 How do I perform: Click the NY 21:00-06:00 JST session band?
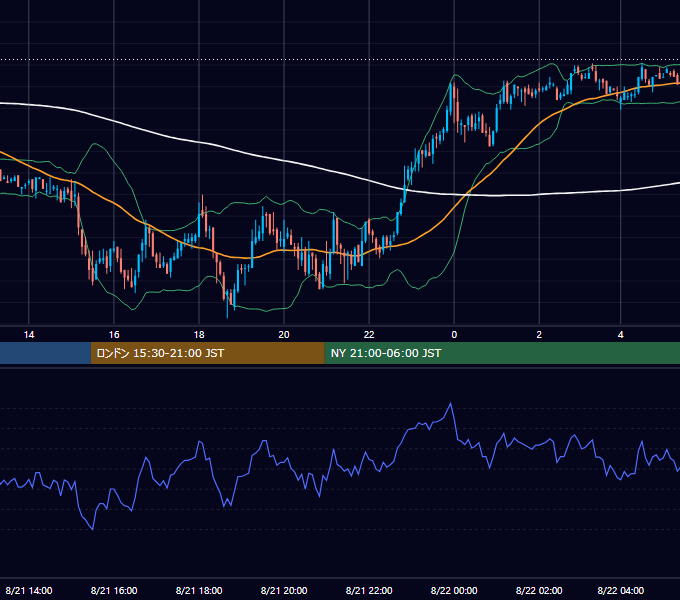[x=502, y=353]
